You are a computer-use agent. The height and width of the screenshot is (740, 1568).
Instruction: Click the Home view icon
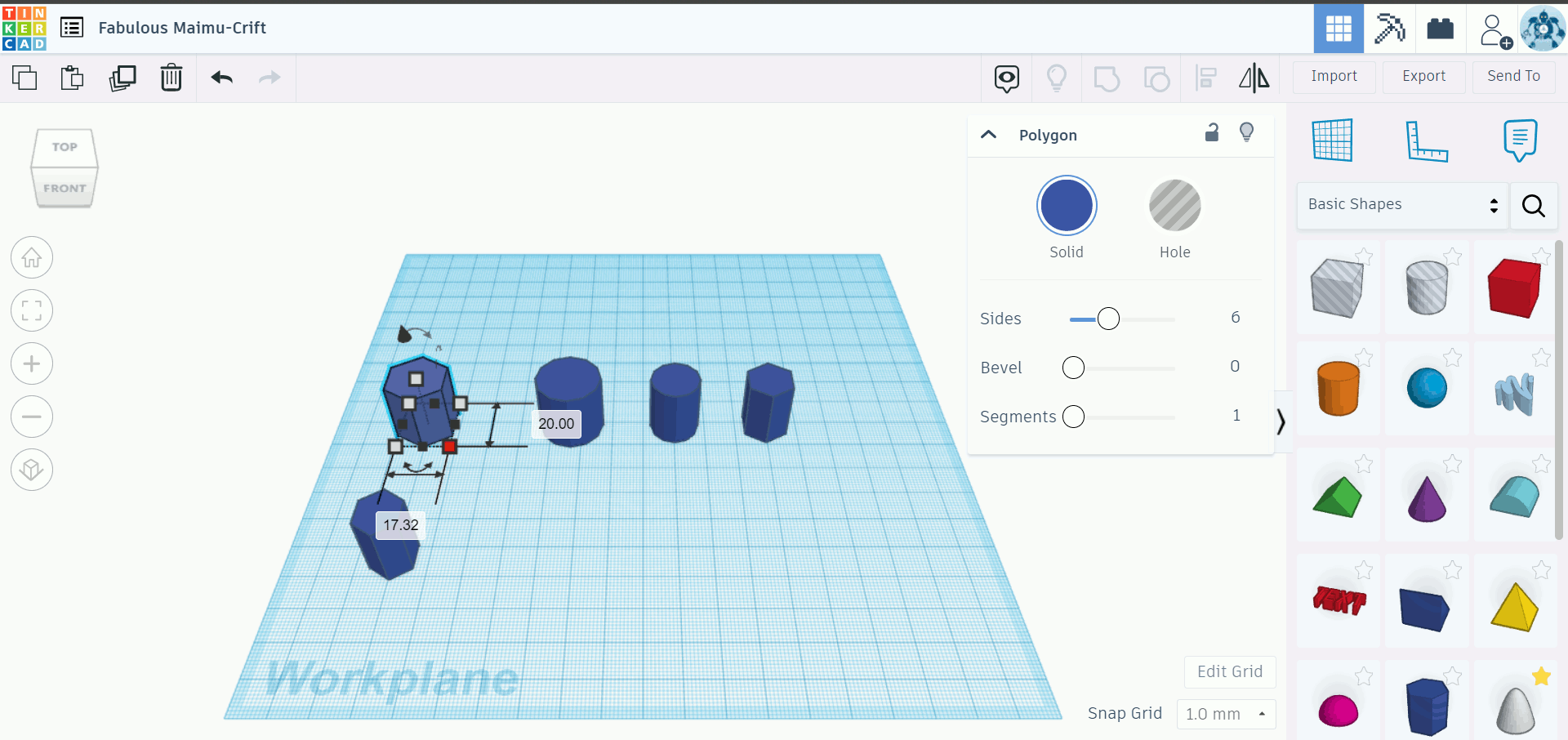tap(31, 257)
